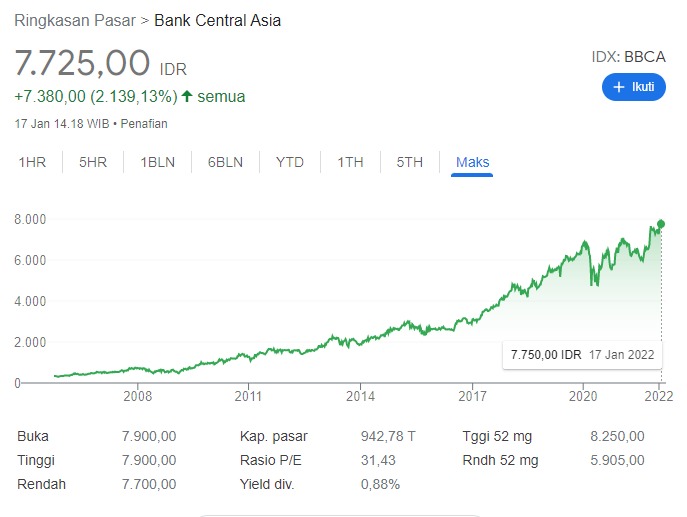Select the 1BLN range tab
The height and width of the screenshot is (517, 687).
click(x=158, y=162)
